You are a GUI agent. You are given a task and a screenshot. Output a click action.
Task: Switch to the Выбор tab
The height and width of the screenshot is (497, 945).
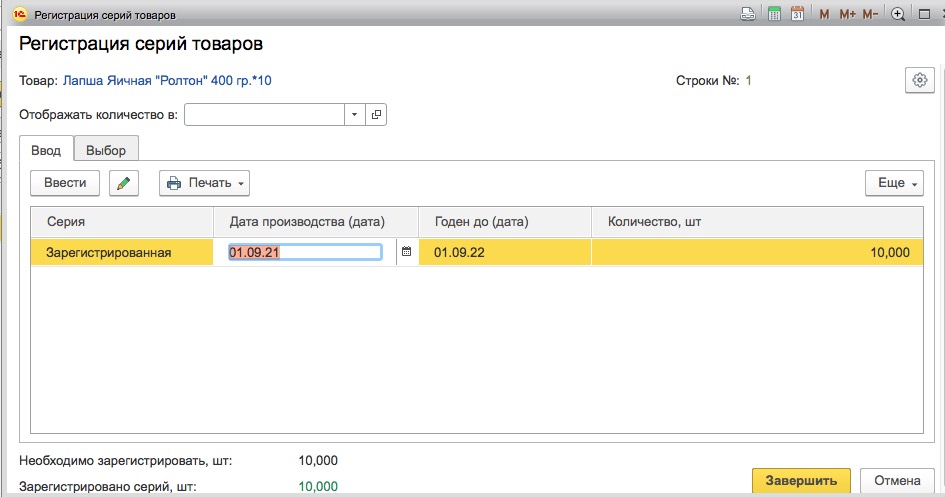106,150
